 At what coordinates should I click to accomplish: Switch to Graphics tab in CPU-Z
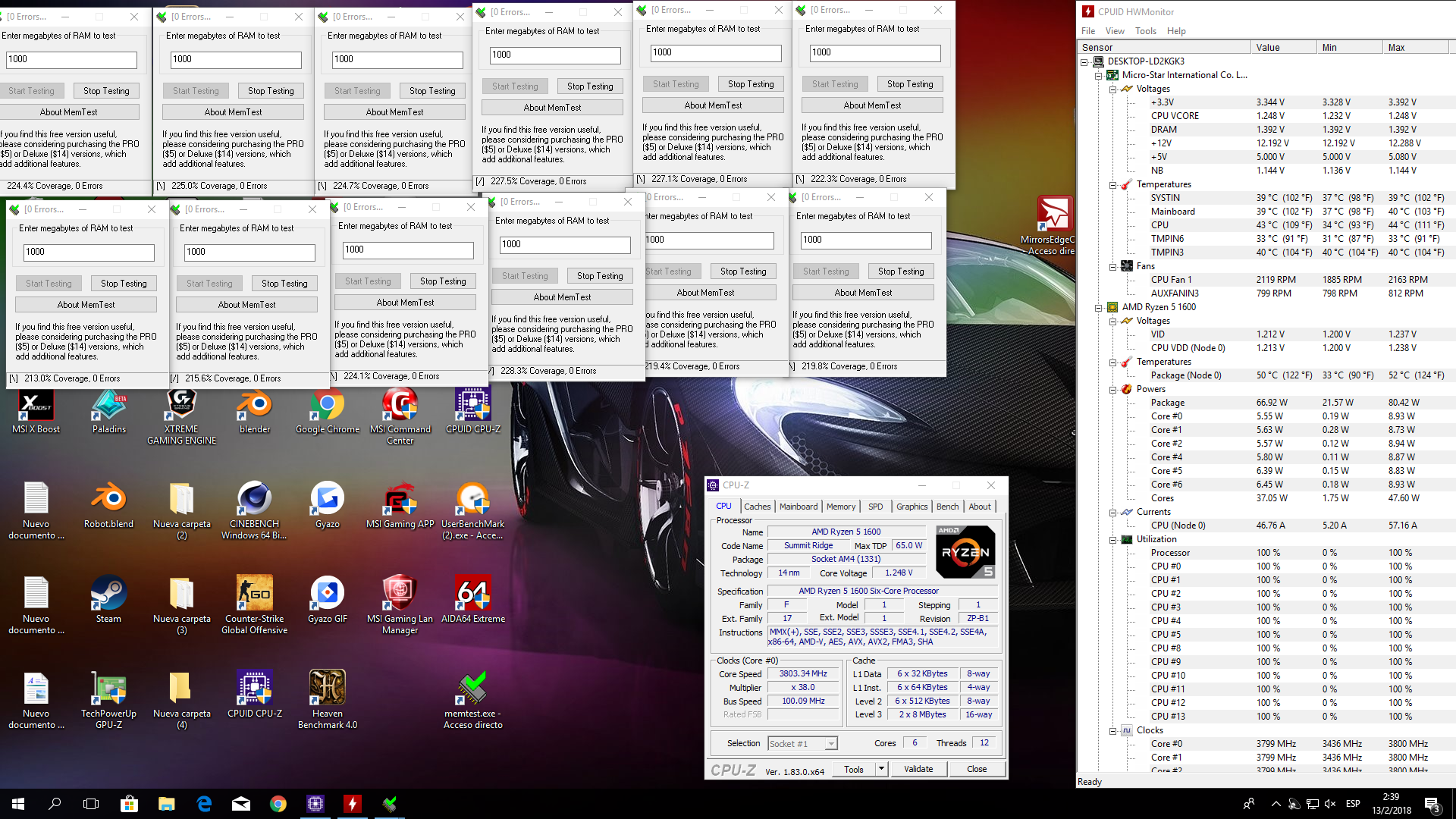(x=912, y=507)
